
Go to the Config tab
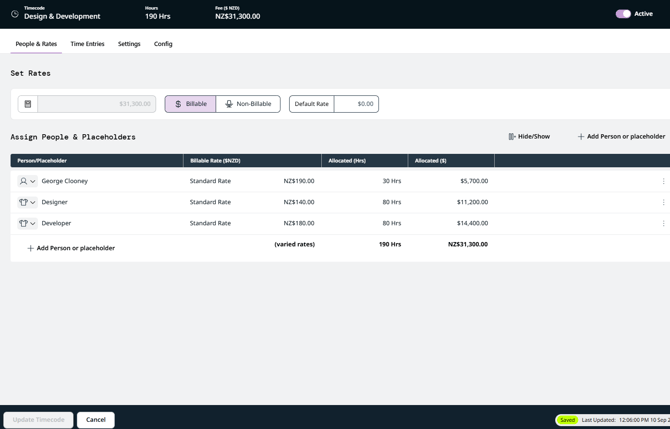click(x=163, y=44)
